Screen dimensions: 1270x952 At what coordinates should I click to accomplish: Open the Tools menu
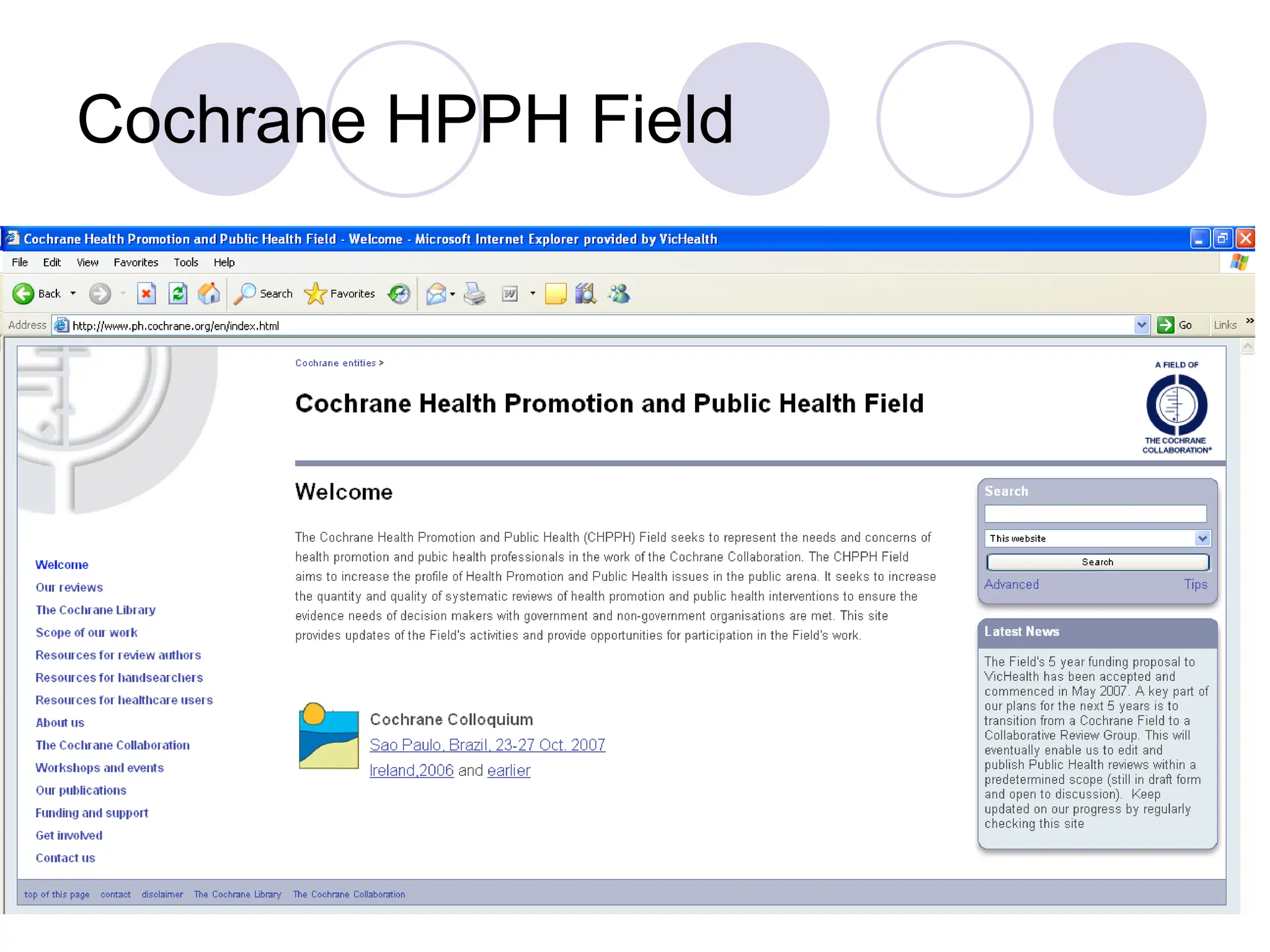click(185, 262)
